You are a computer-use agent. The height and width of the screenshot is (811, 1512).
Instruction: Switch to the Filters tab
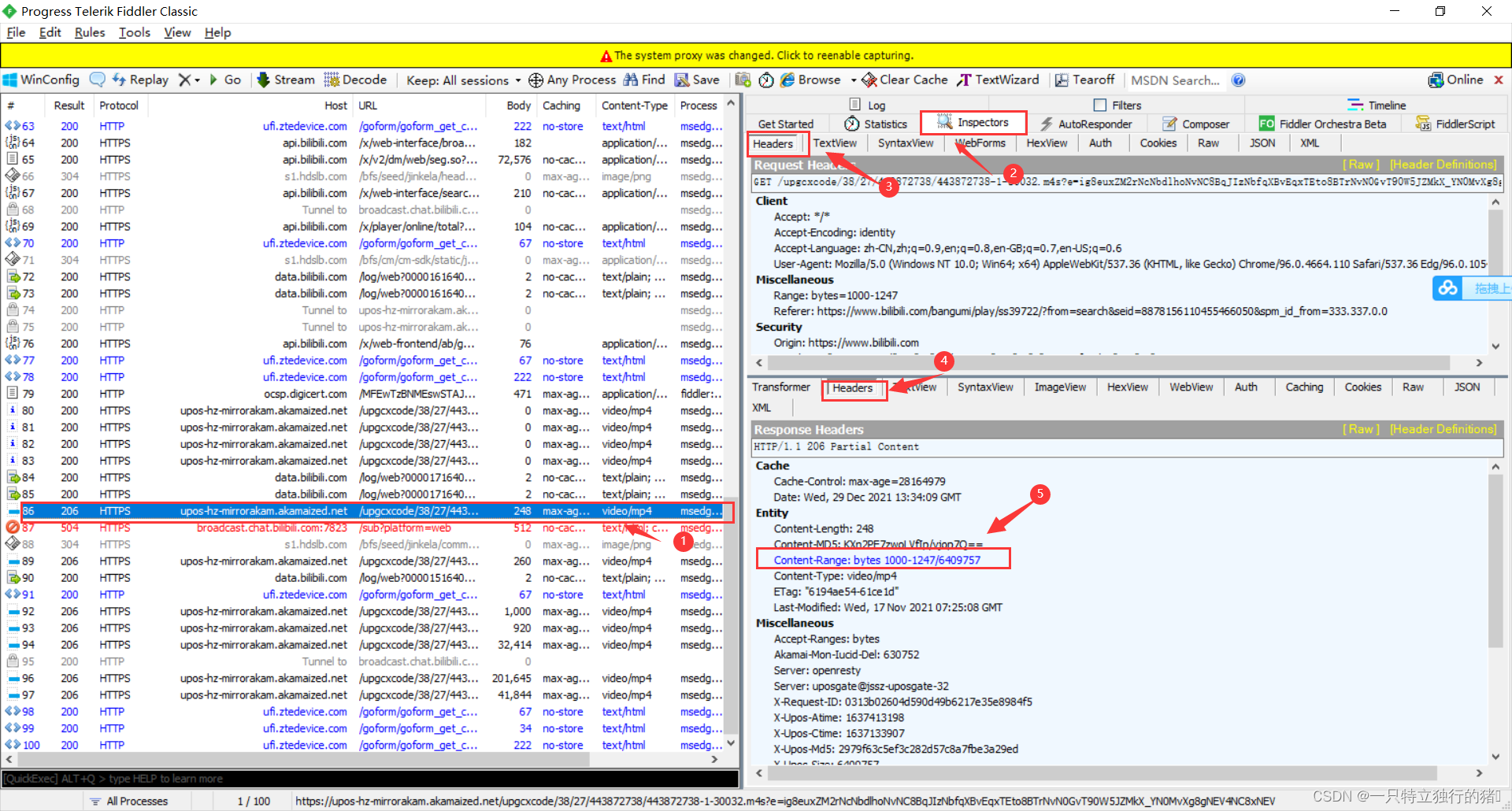(x=1118, y=105)
